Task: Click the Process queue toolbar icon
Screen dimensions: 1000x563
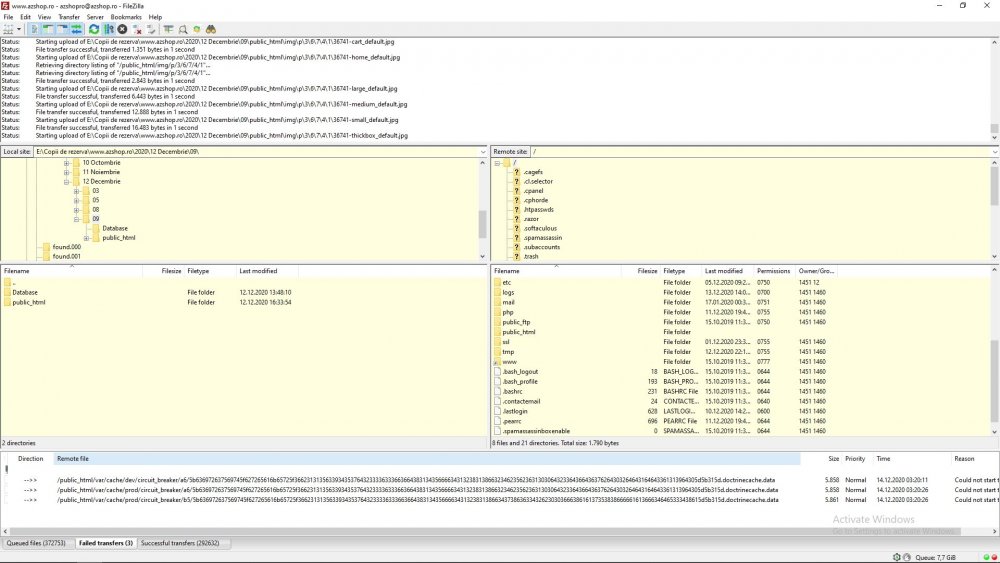Action: coord(108,29)
